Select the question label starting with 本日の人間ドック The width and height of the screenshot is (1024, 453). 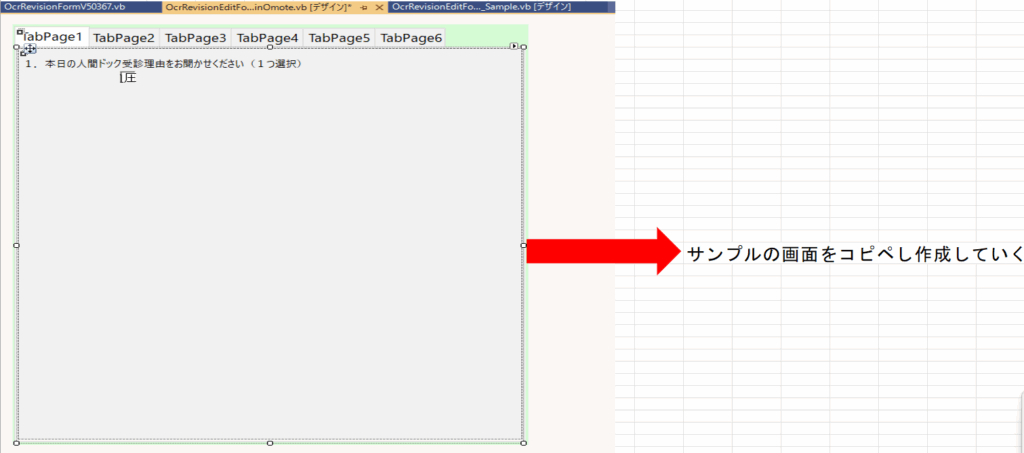[x=163, y=64]
